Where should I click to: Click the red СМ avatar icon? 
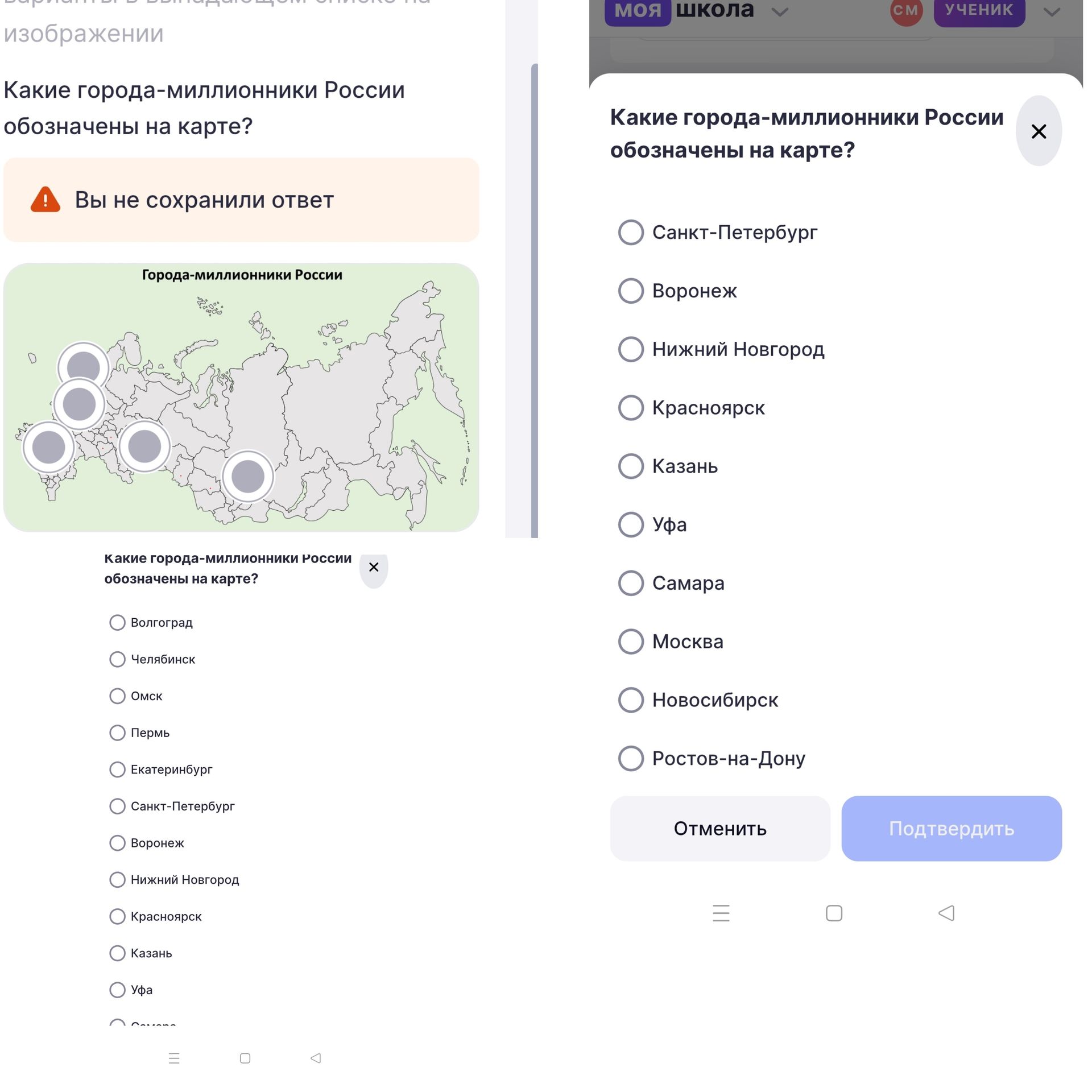906,11
